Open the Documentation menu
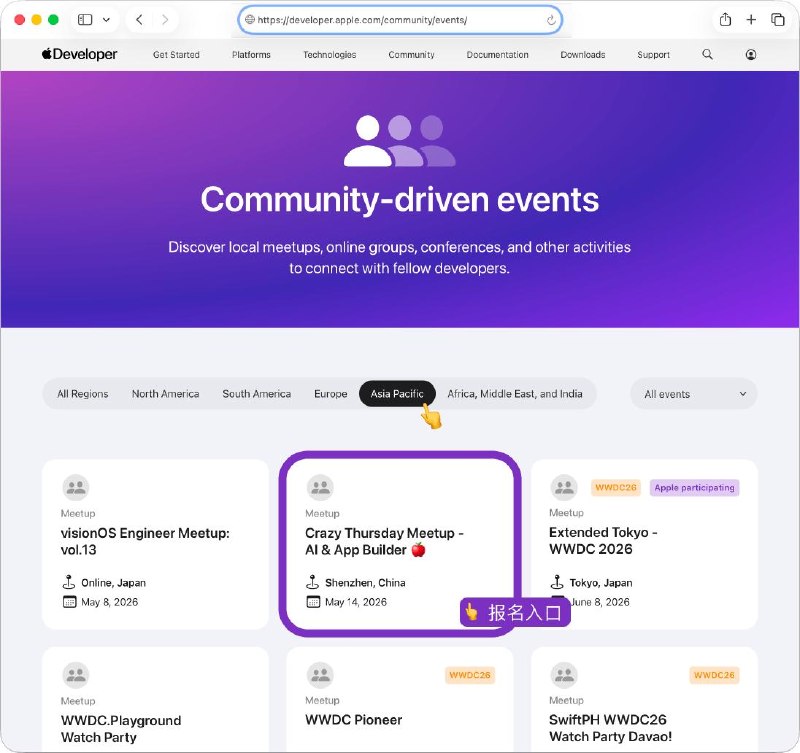The width and height of the screenshot is (800, 753). coord(497,55)
